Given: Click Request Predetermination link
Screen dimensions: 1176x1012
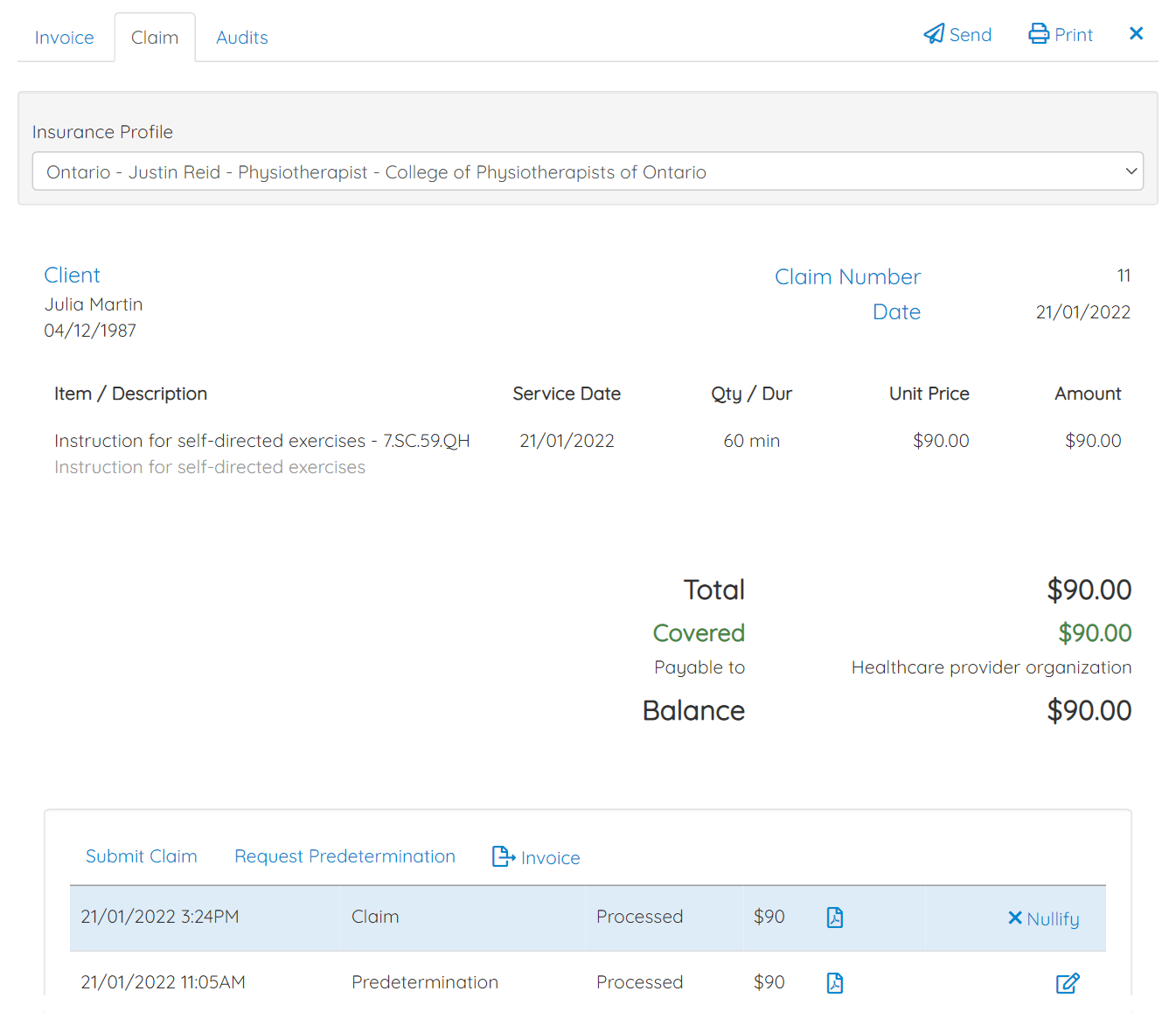Looking at the screenshot, I should (344, 856).
